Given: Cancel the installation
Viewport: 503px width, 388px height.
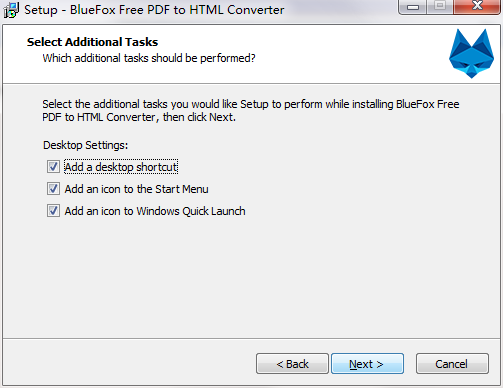Looking at the screenshot, I should point(452,364).
